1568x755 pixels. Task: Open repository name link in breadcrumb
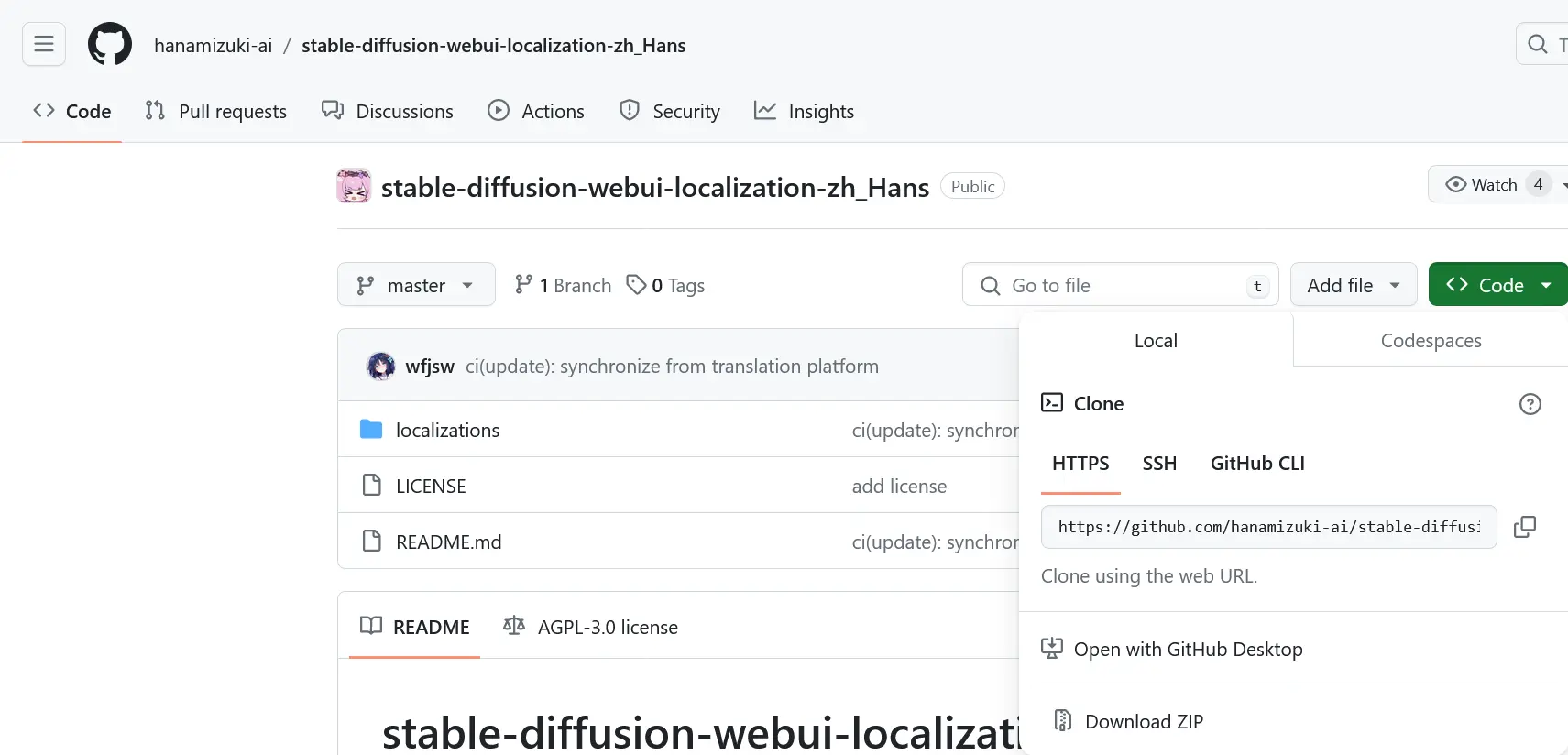(493, 46)
